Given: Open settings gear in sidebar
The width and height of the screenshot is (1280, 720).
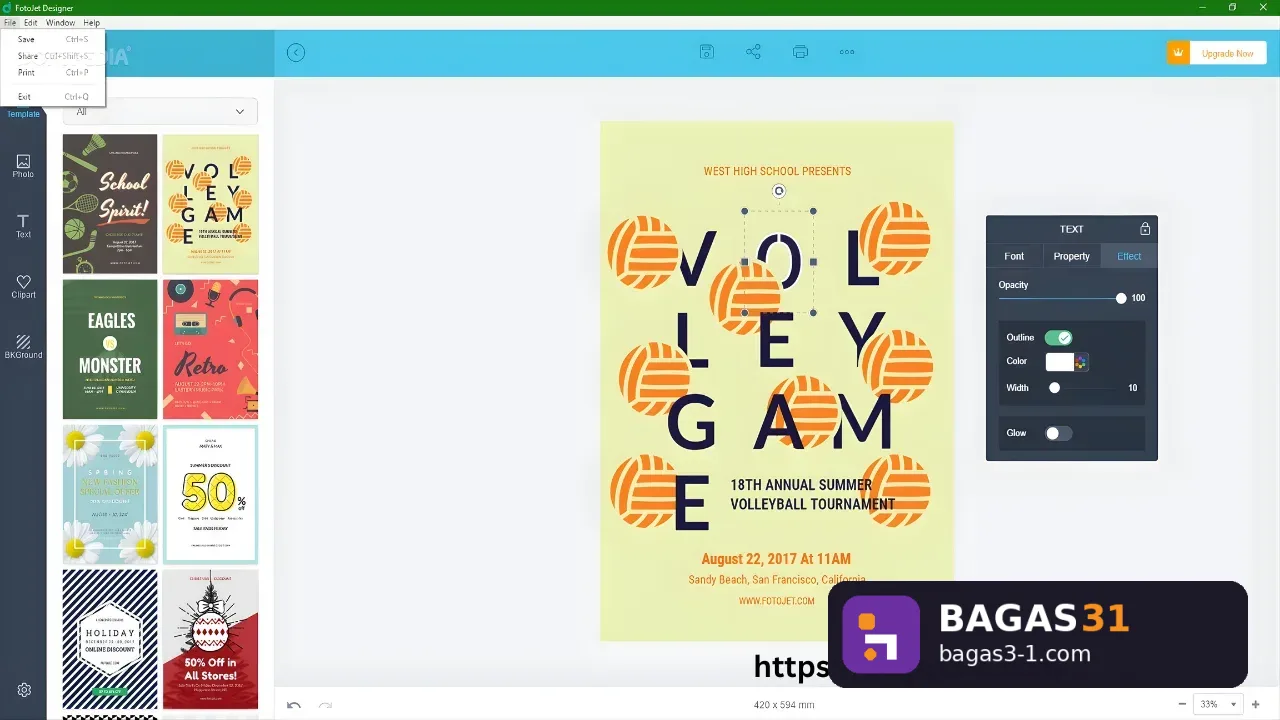Looking at the screenshot, I should click(24, 690).
